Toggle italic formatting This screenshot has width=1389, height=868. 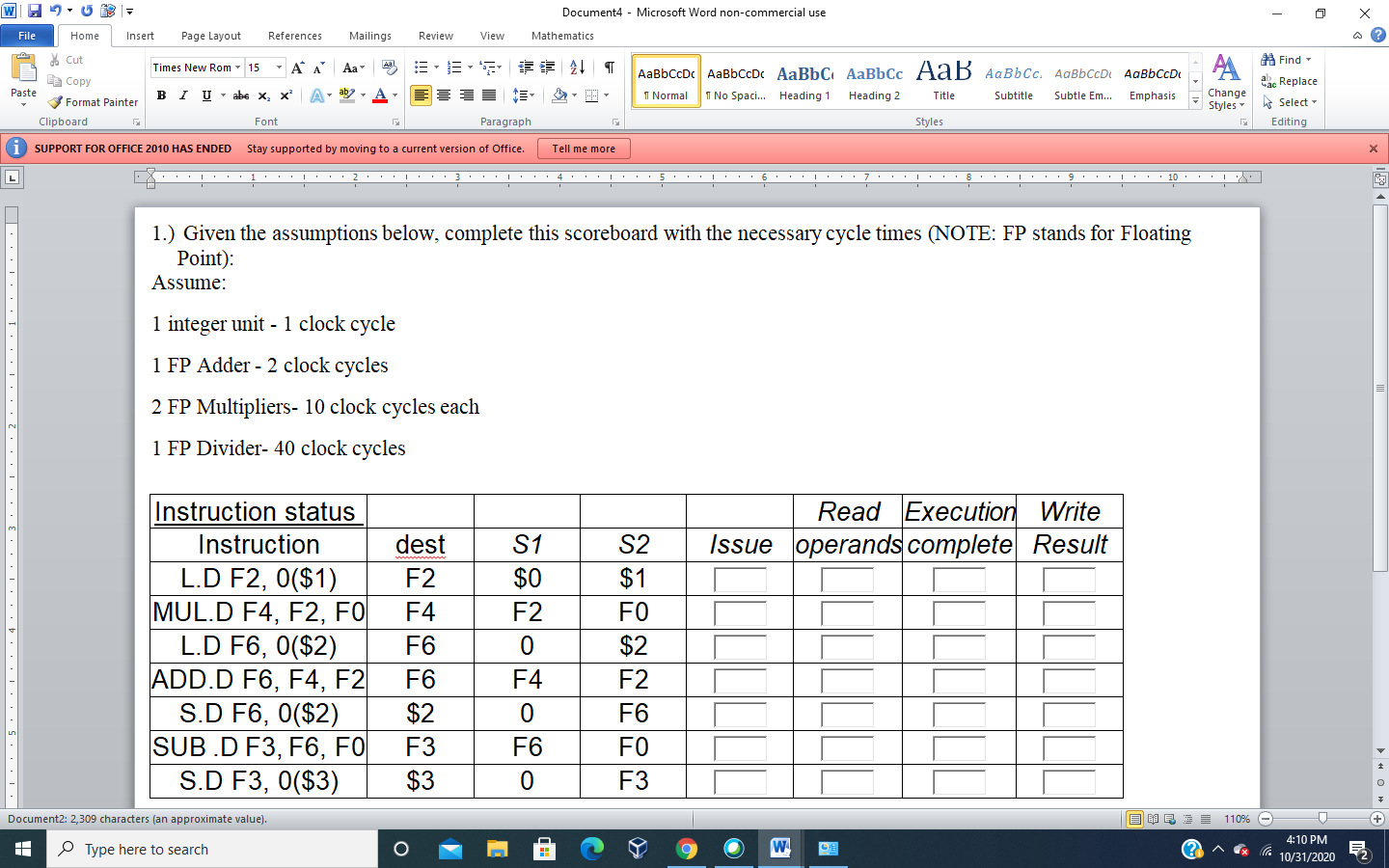pyautogui.click(x=183, y=95)
